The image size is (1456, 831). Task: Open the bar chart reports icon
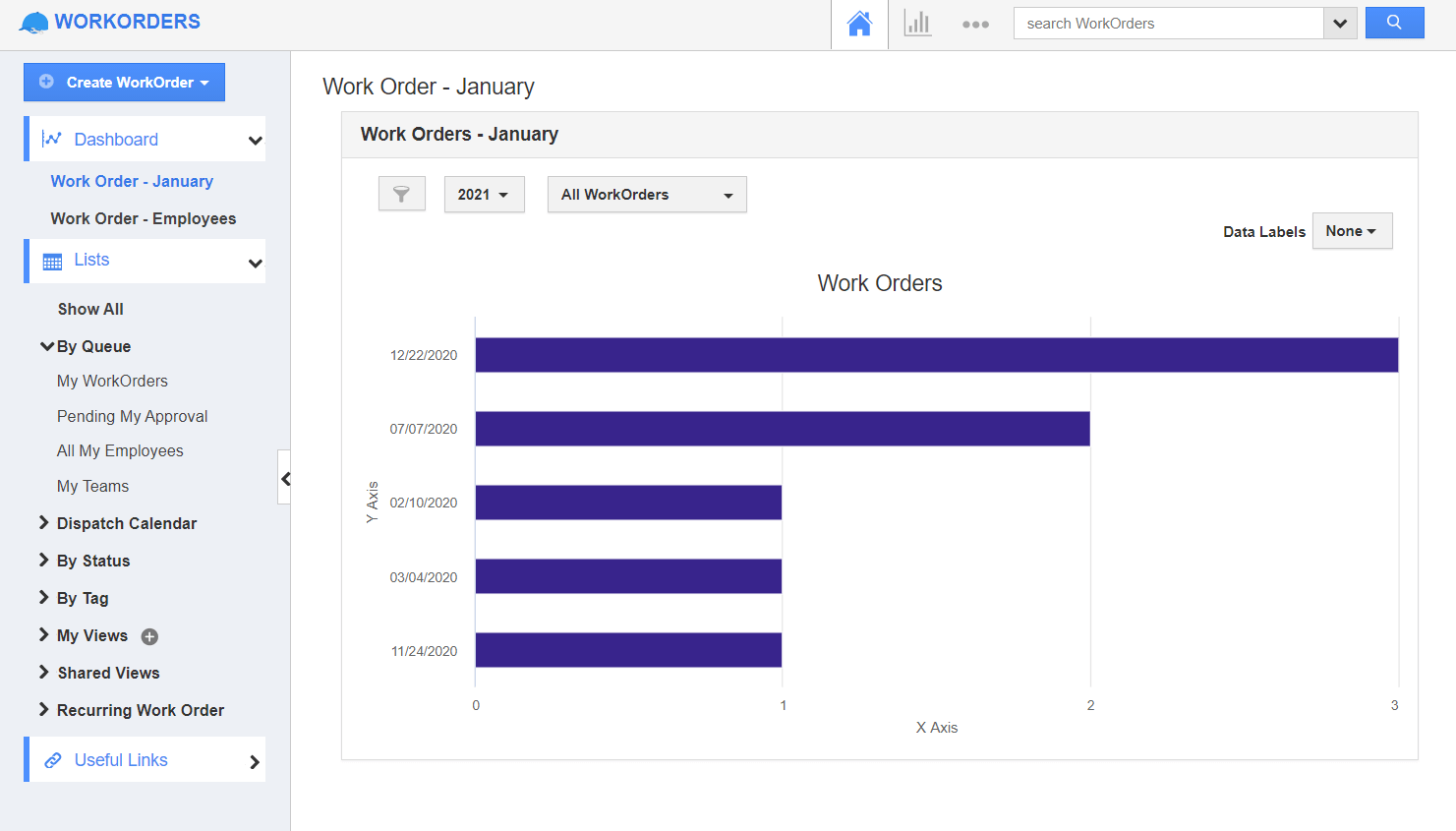tap(917, 23)
